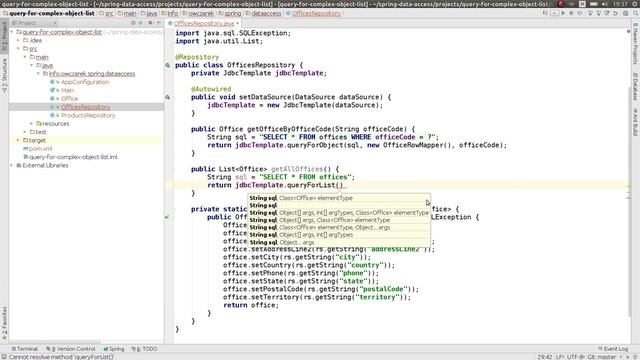640x360 pixels.
Task: Click the Git: master branch widget
Action: click(601, 357)
